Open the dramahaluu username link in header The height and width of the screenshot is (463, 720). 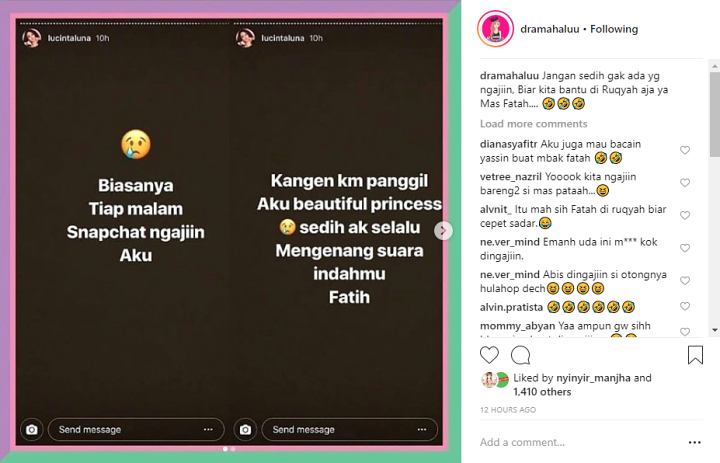click(x=550, y=29)
